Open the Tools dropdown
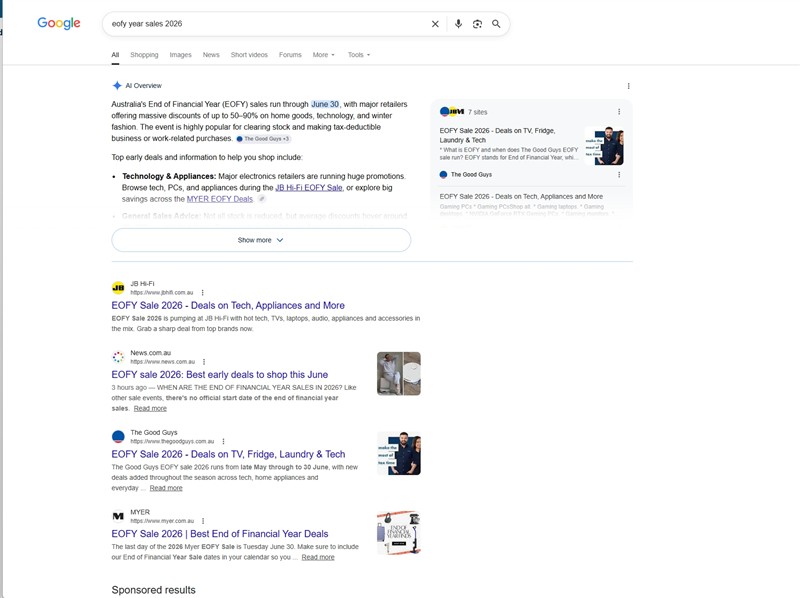800x598 pixels. (x=359, y=55)
